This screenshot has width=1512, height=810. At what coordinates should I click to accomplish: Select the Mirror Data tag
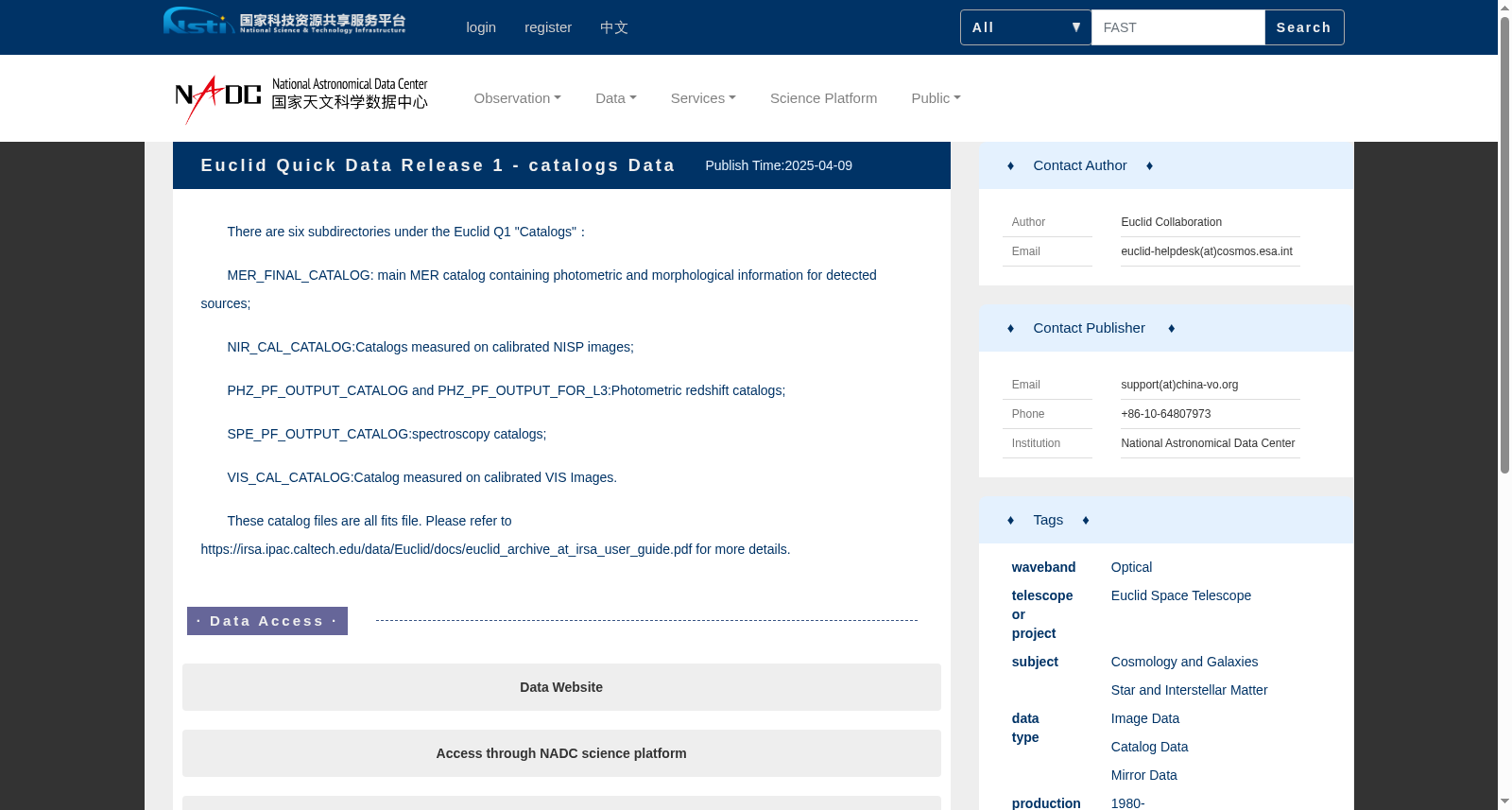pos(1143,775)
